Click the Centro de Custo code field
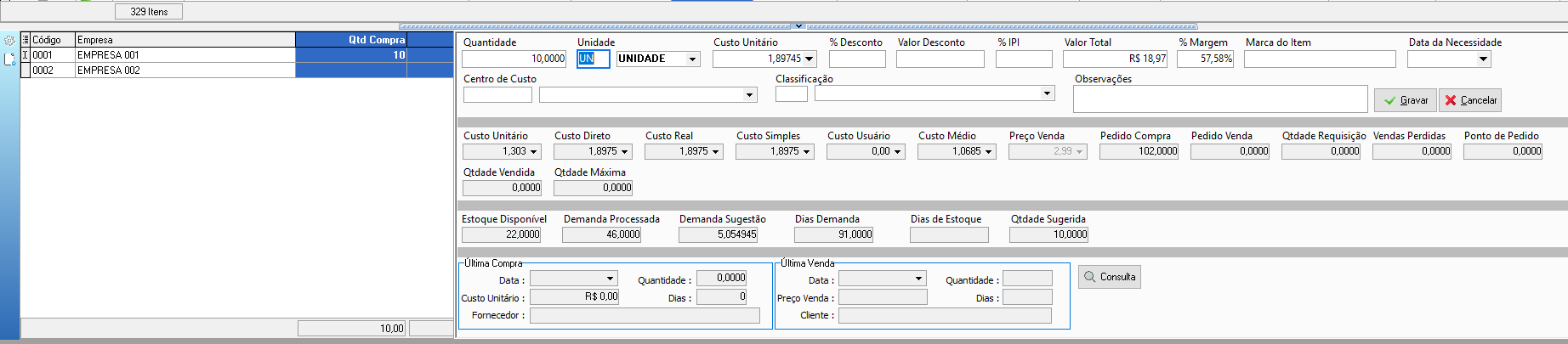1568x344 pixels. [497, 94]
